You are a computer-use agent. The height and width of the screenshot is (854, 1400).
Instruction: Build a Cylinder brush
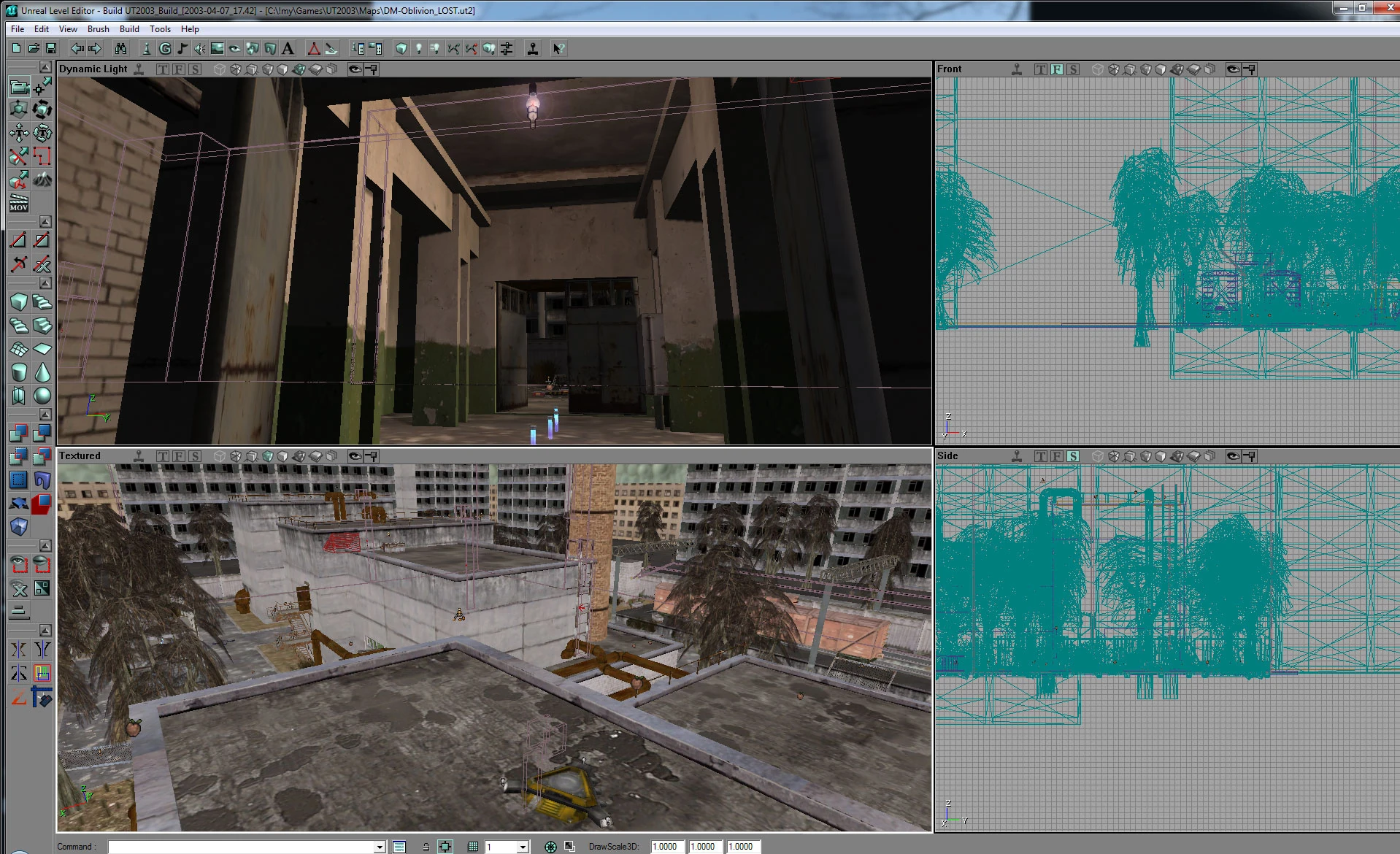pyautogui.click(x=19, y=372)
